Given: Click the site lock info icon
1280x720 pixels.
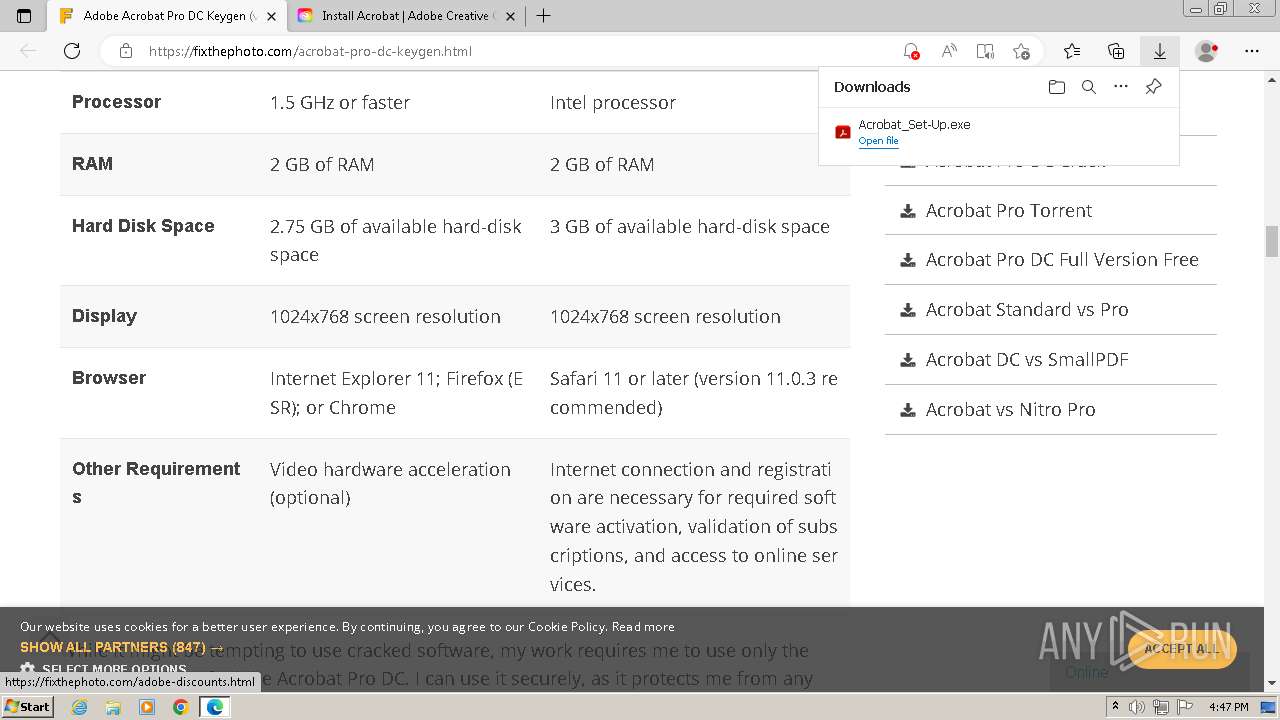Looking at the screenshot, I should (x=126, y=51).
